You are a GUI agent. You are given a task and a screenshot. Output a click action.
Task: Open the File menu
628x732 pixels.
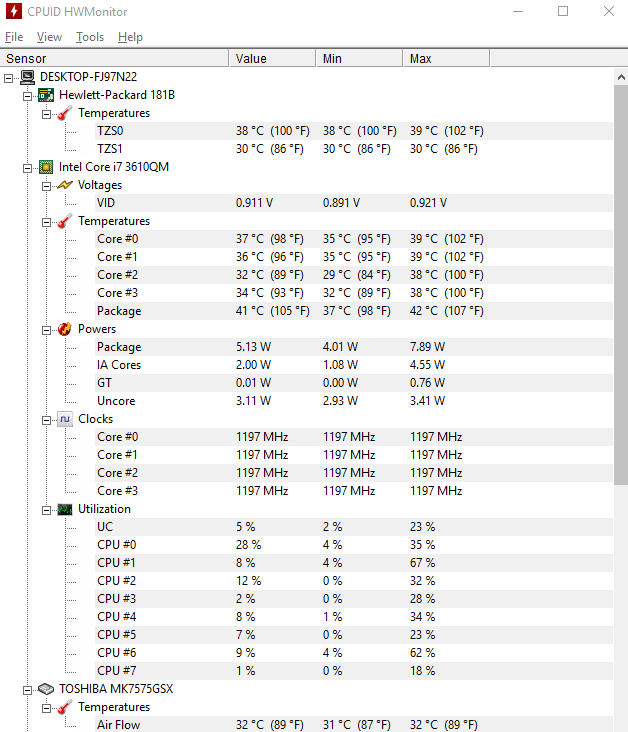14,37
